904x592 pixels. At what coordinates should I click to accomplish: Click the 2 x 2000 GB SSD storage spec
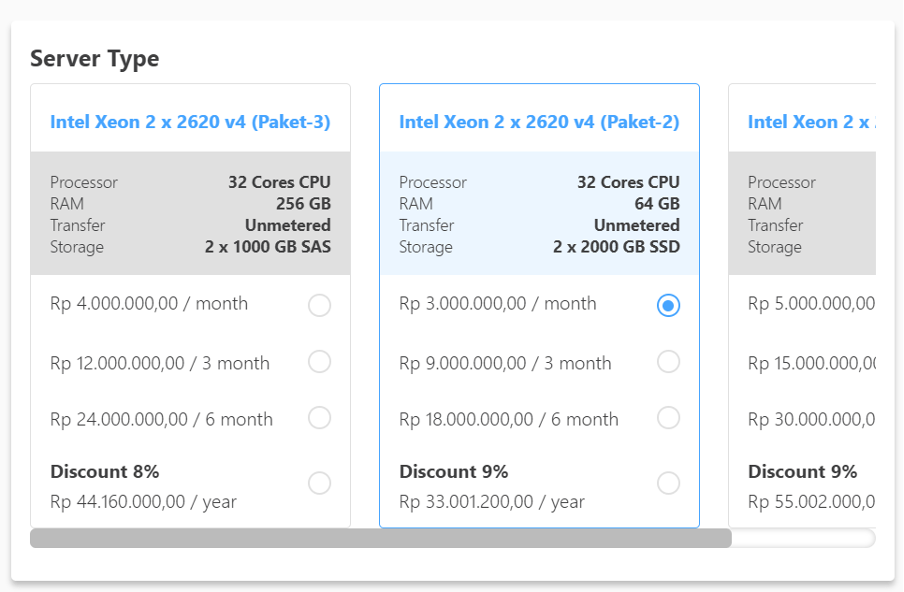coord(616,247)
